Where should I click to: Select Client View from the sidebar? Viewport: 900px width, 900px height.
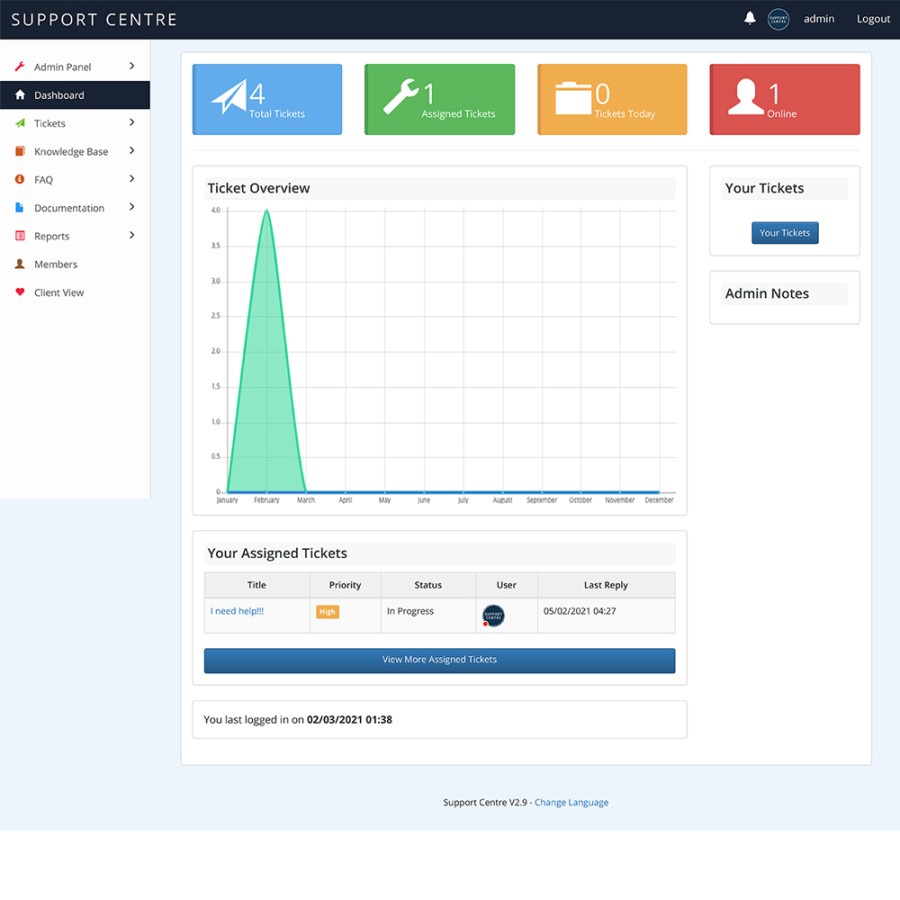pos(57,292)
